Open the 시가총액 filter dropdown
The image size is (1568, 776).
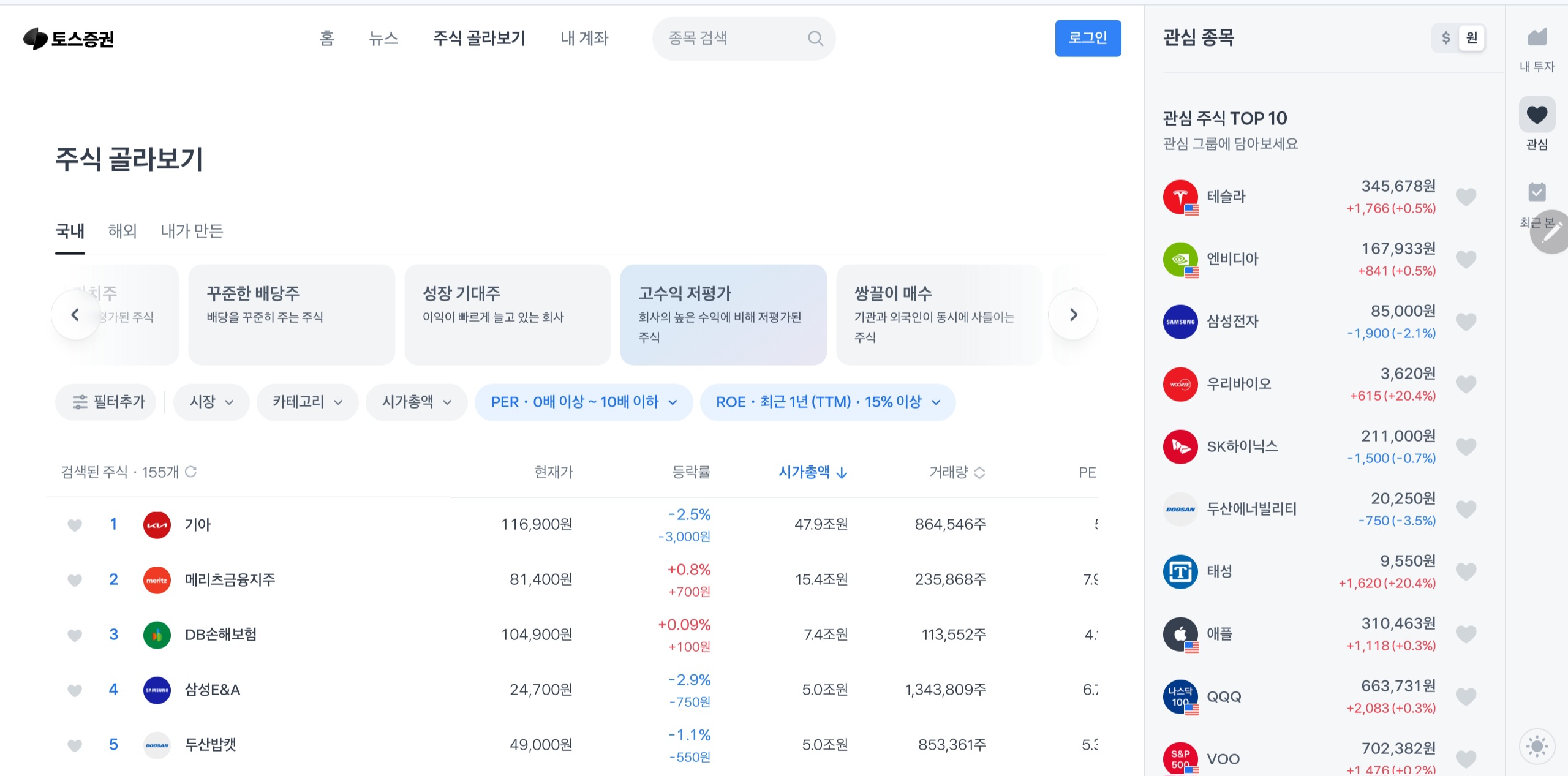417,402
